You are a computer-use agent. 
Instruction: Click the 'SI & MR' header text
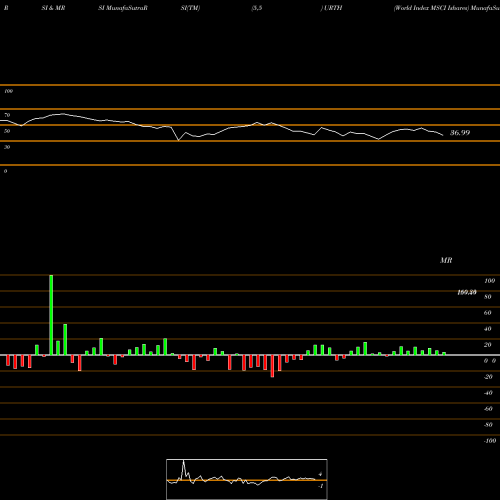tap(53, 8)
